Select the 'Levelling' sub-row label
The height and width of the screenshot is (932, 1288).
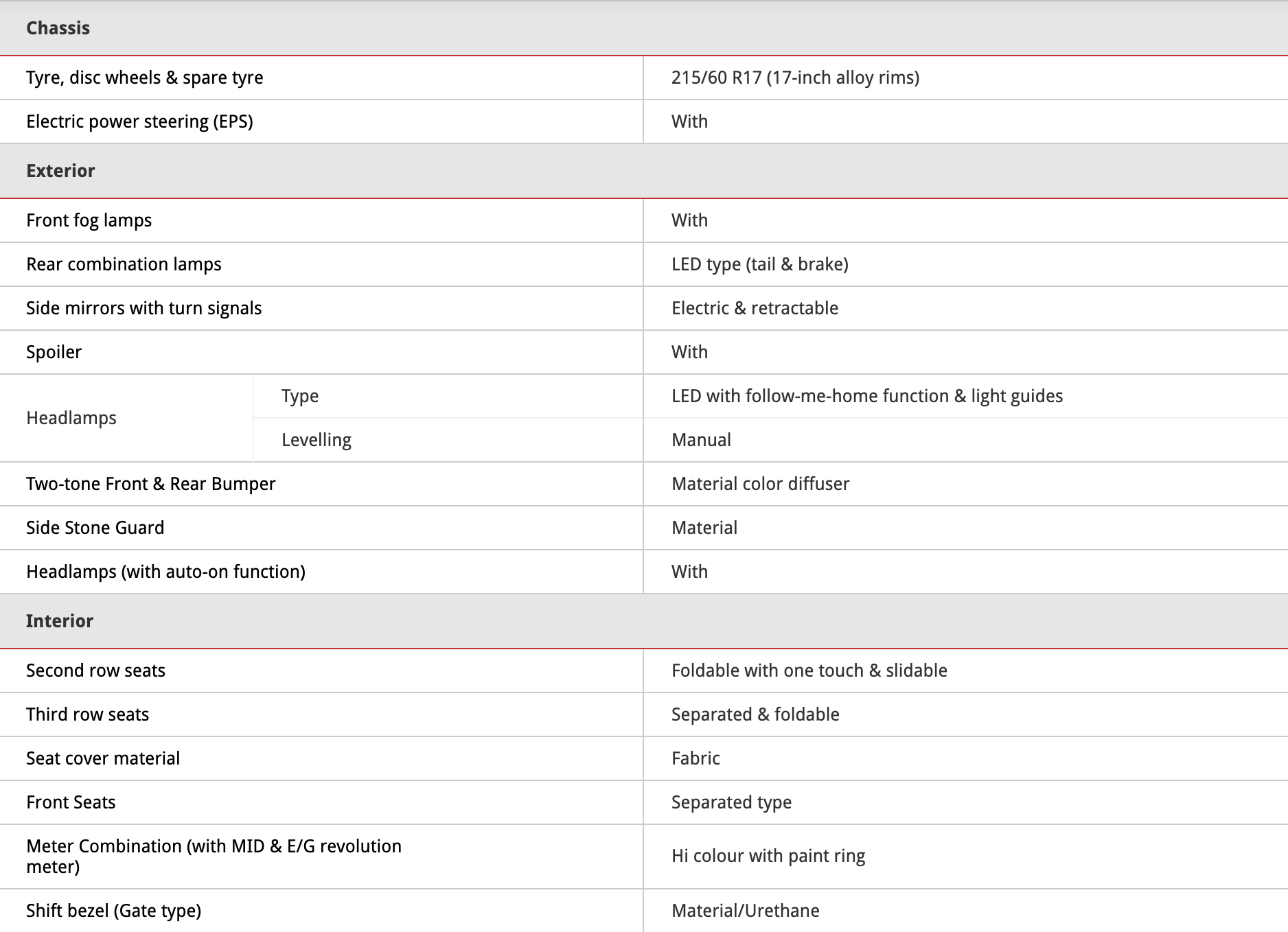316,440
